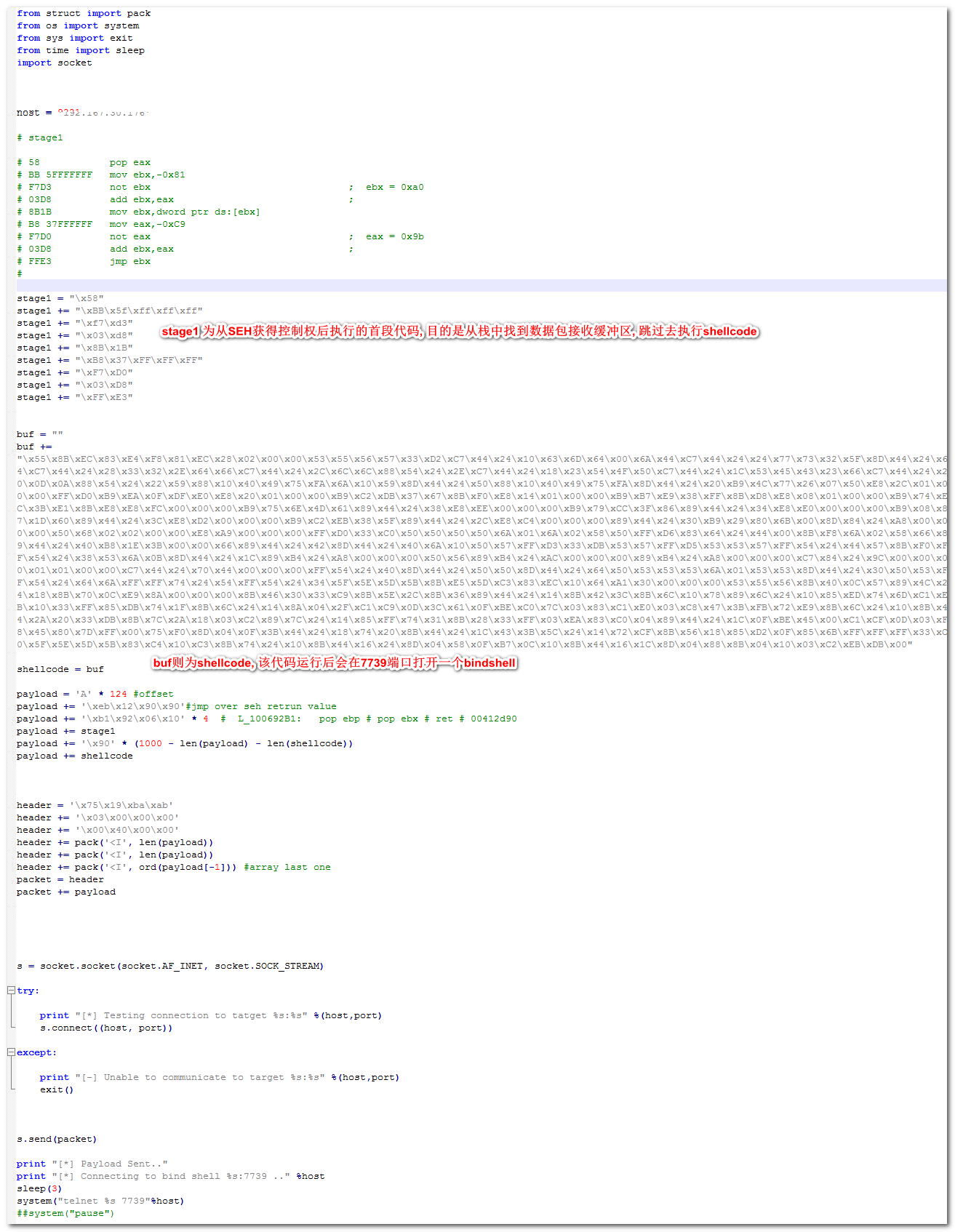Click the 'exit()' line
Screen dimensions: 955x1232
[x=57, y=1089]
